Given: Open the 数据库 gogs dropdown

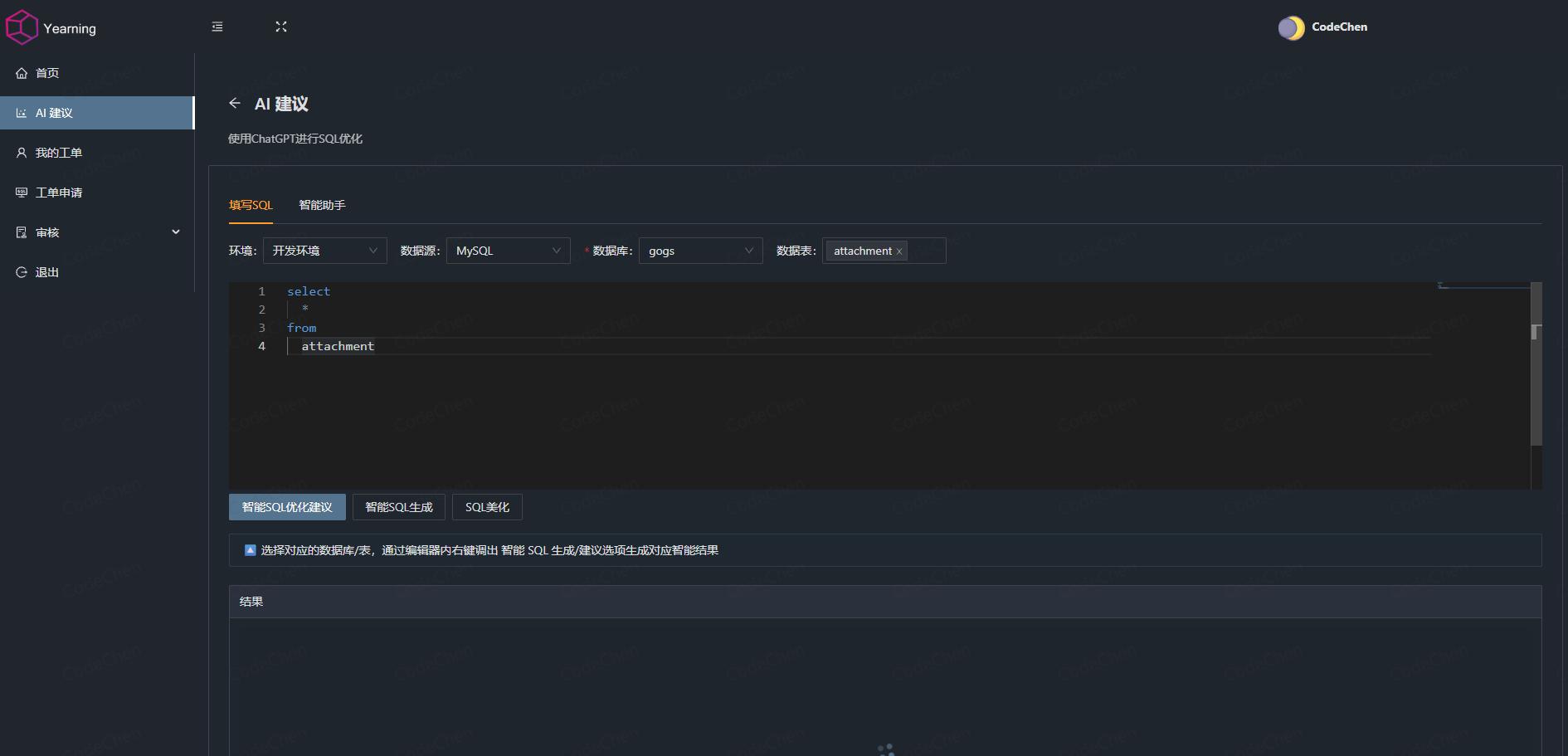Looking at the screenshot, I should tap(701, 251).
